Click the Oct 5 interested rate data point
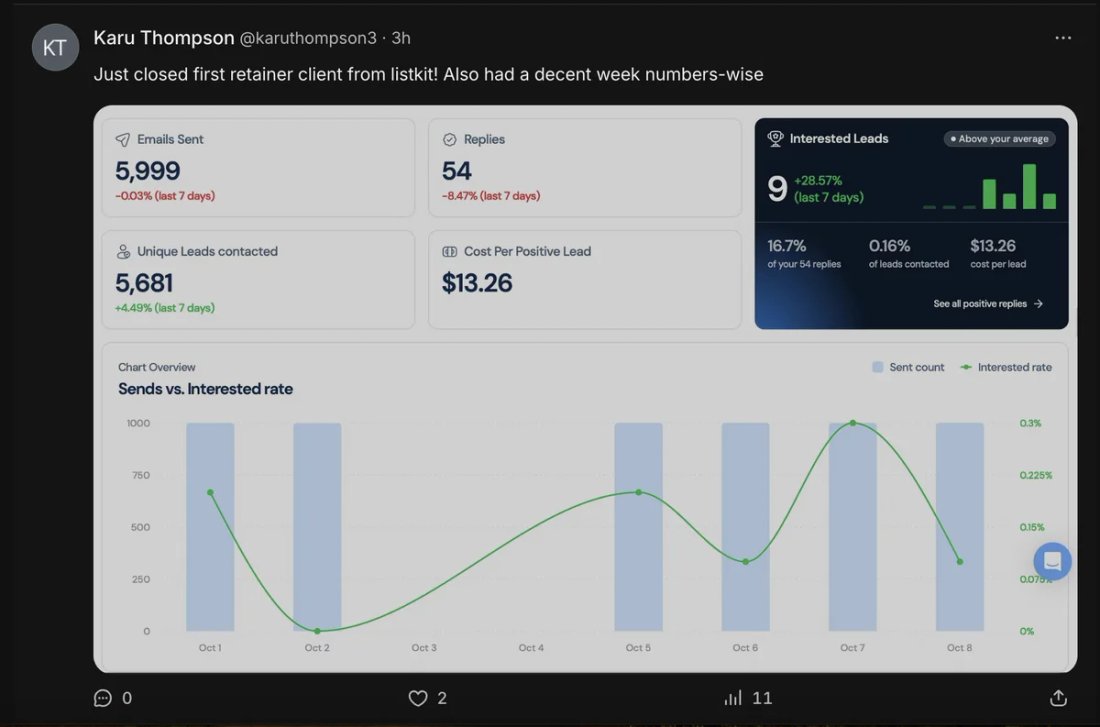Screen dimensions: 1100x727 tap(638, 493)
